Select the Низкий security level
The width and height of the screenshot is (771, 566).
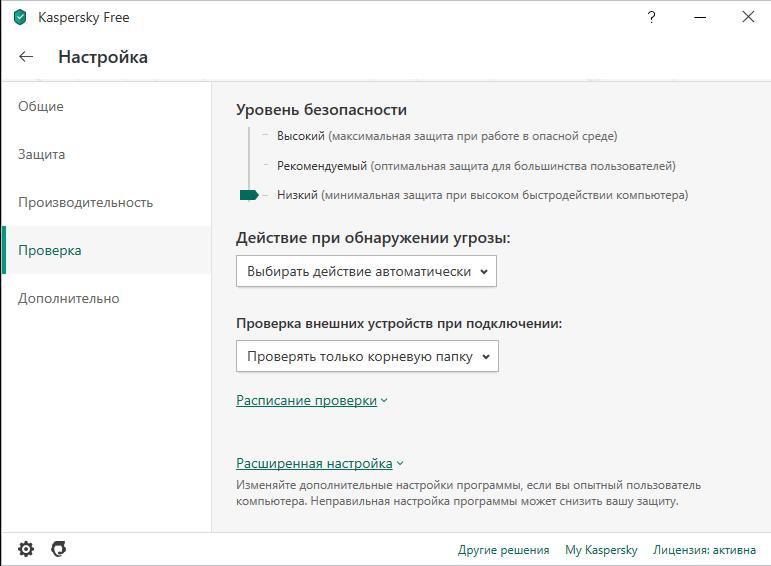tap(297, 195)
